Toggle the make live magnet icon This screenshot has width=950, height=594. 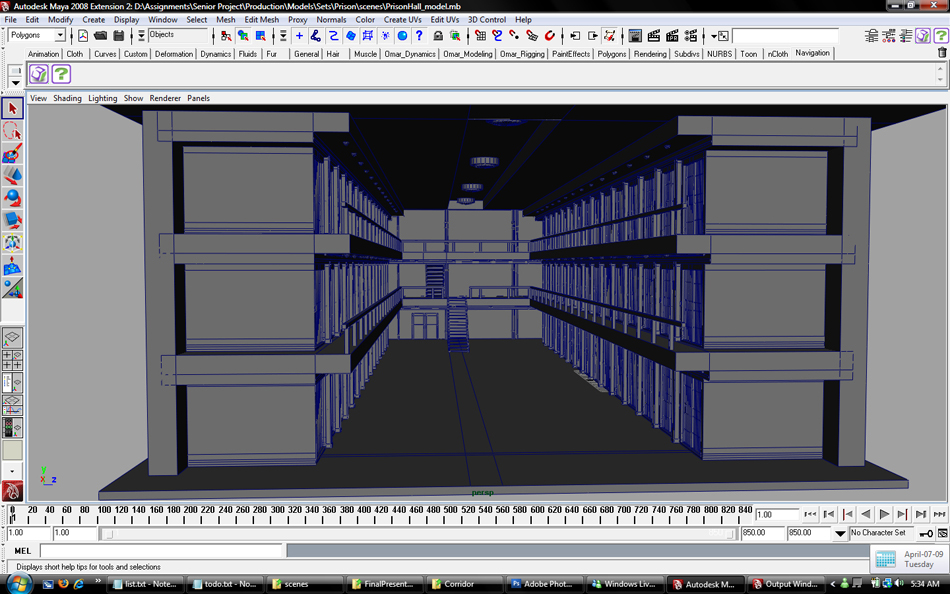(550, 36)
